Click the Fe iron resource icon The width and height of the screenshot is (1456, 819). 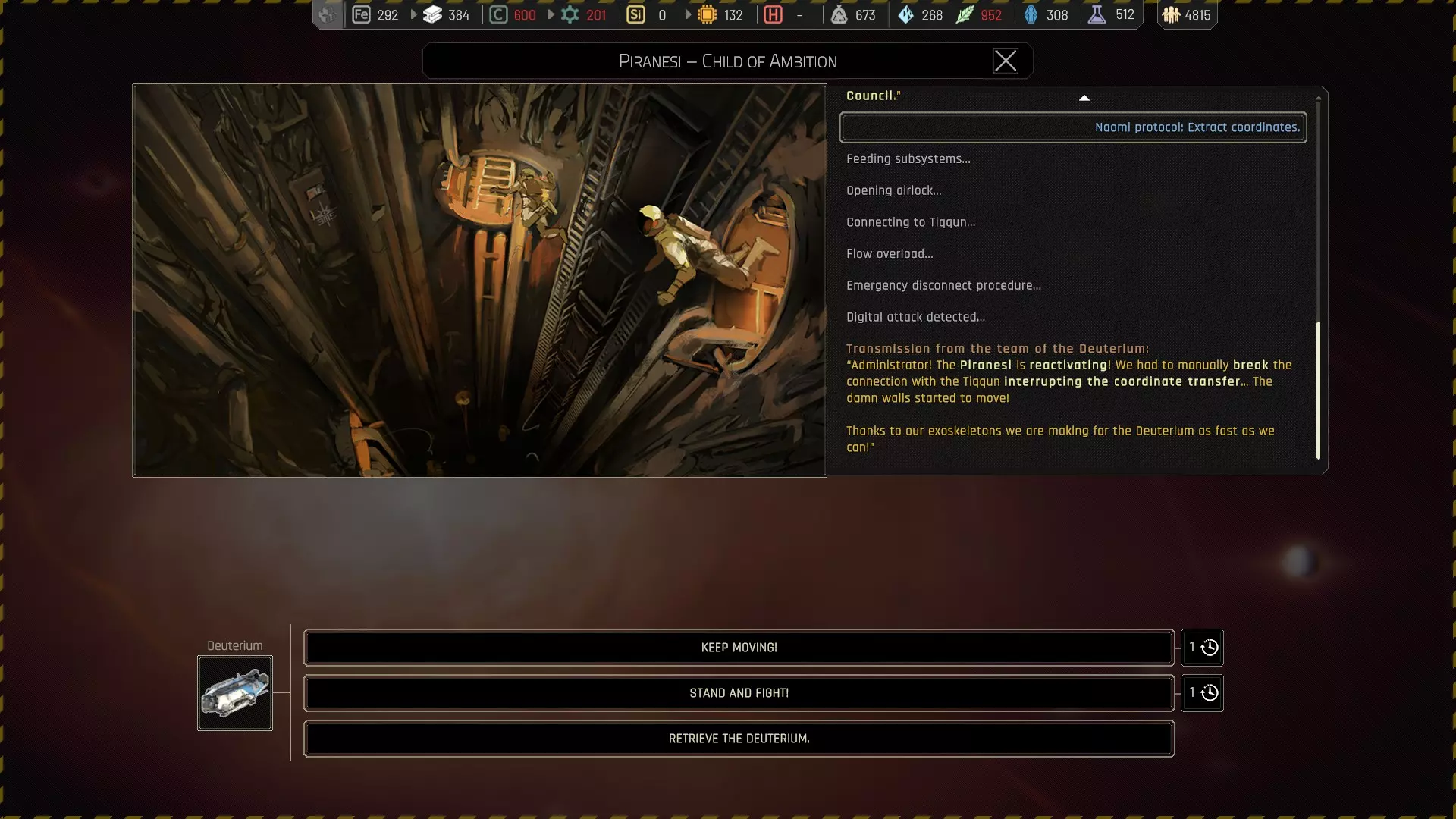[362, 14]
